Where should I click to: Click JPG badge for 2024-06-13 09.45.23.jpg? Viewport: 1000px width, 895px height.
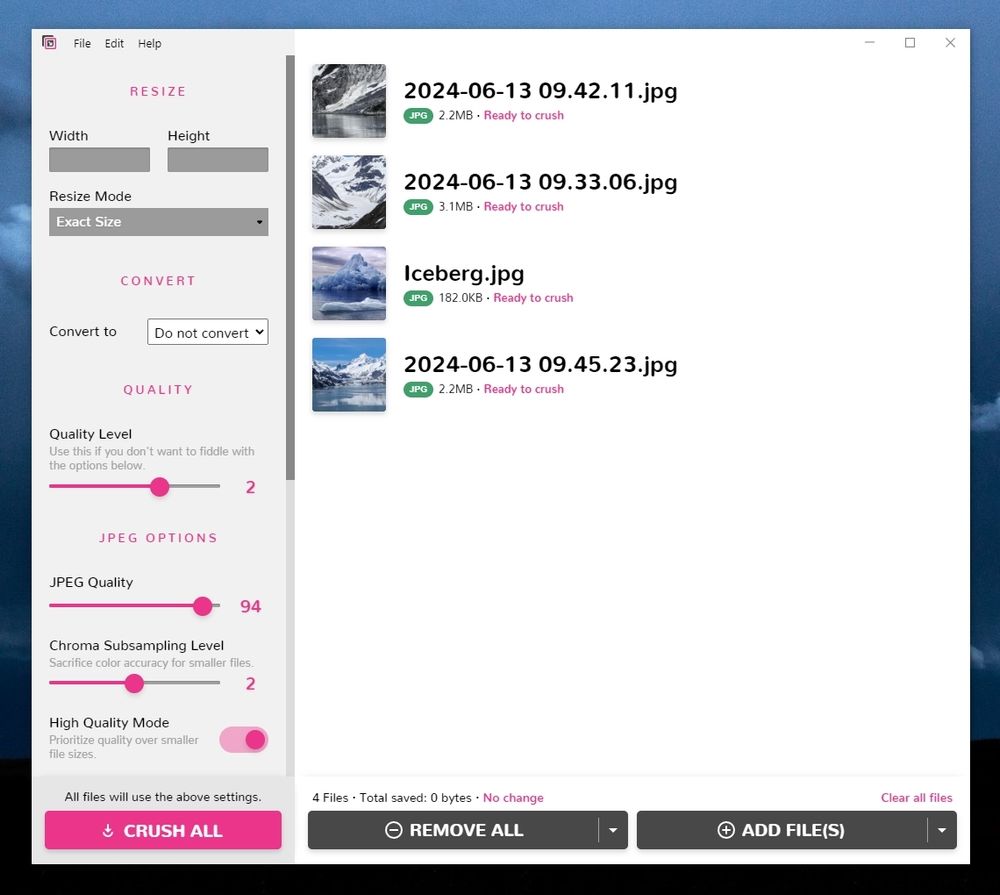(x=418, y=389)
